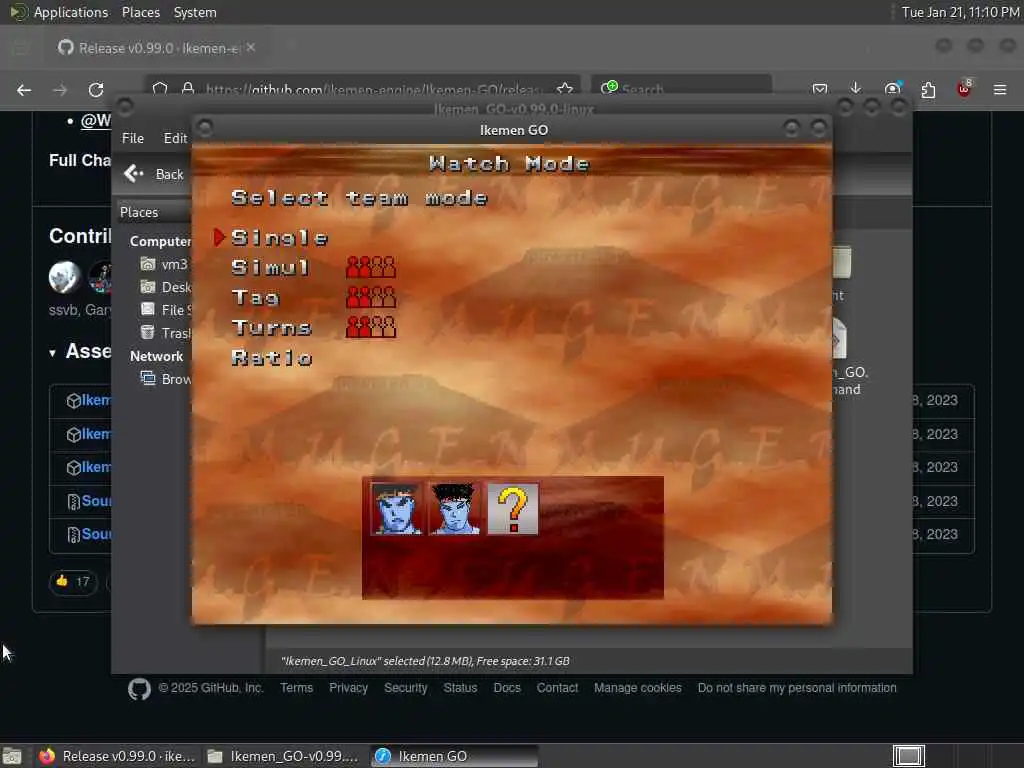Click show desktop icon in bottom panel
1024x768 pixels.
(x=12, y=756)
